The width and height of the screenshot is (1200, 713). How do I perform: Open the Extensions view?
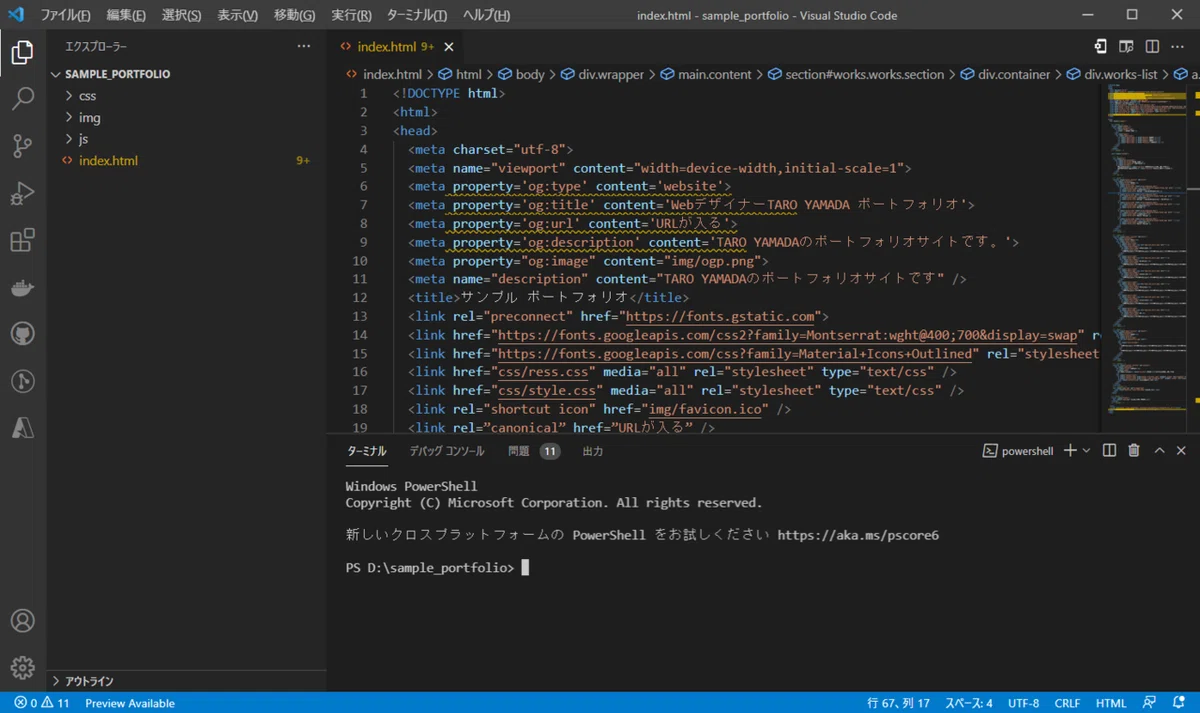(23, 240)
